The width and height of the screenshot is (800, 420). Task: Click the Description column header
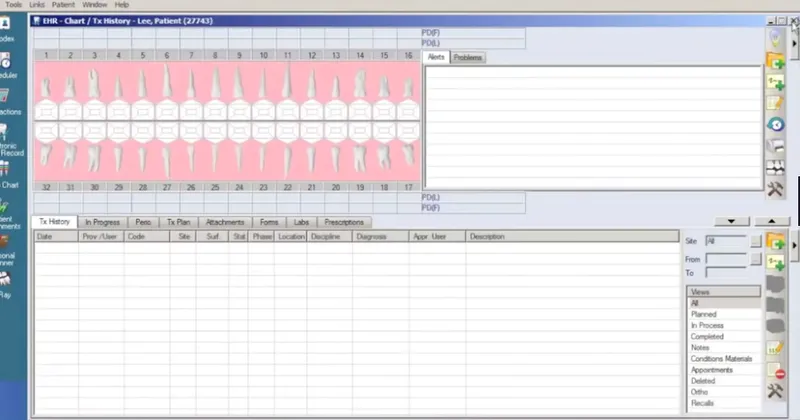coord(572,236)
